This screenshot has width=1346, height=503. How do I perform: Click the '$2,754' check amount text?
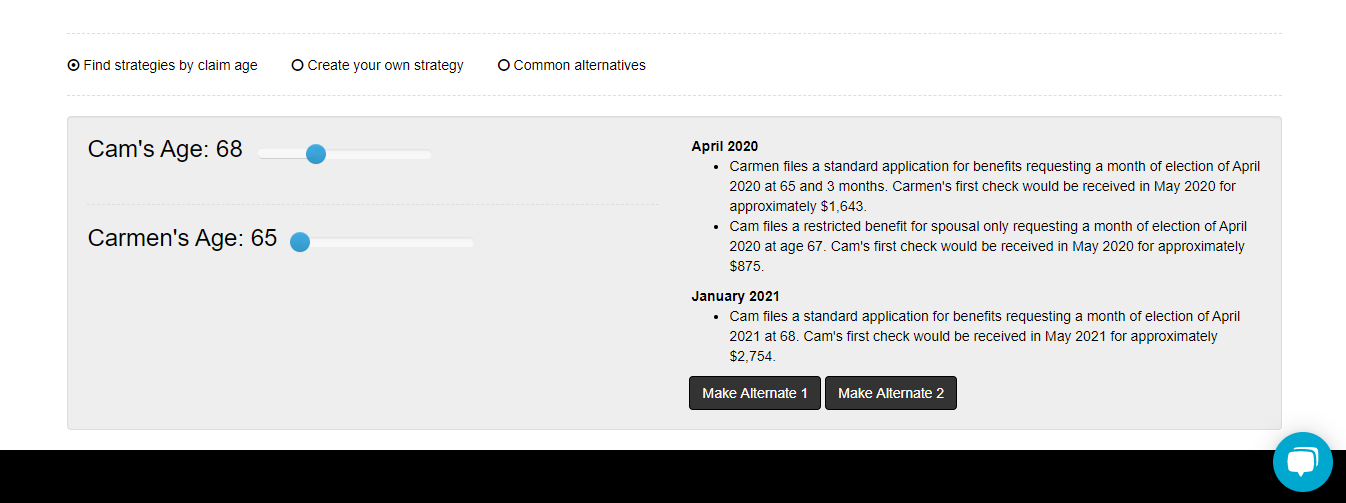[751, 356]
